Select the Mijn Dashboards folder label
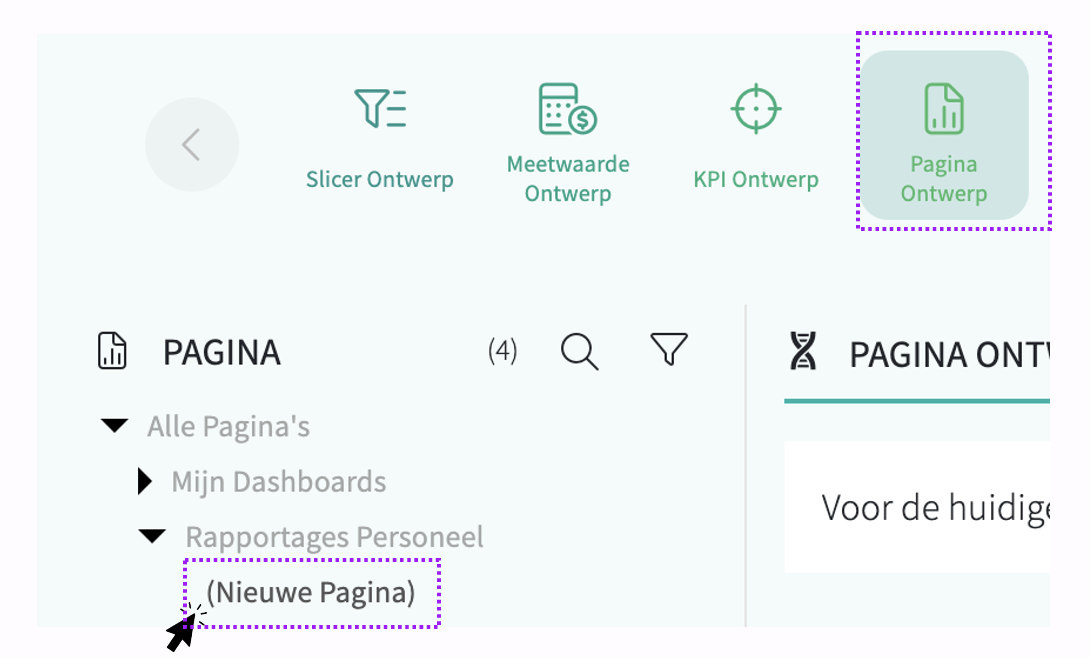This screenshot has height=658, width=1090. [x=279, y=482]
